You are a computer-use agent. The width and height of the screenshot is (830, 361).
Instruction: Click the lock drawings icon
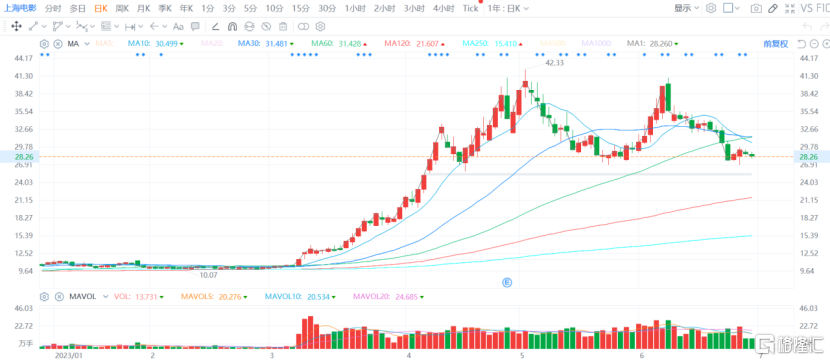point(249,26)
